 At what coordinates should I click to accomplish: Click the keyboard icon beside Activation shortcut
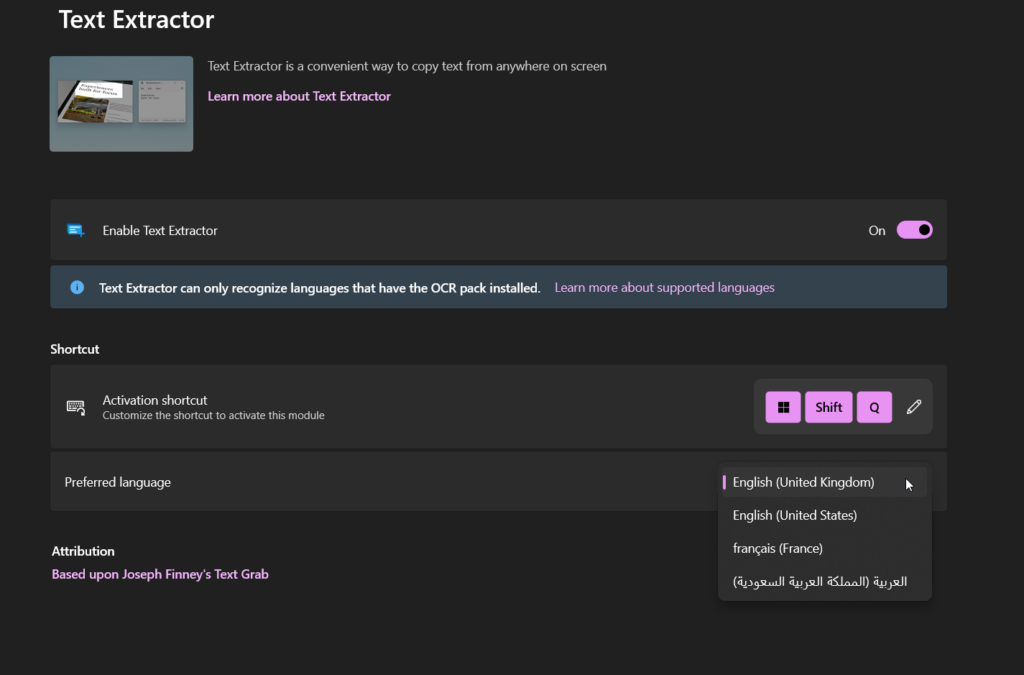click(x=76, y=407)
